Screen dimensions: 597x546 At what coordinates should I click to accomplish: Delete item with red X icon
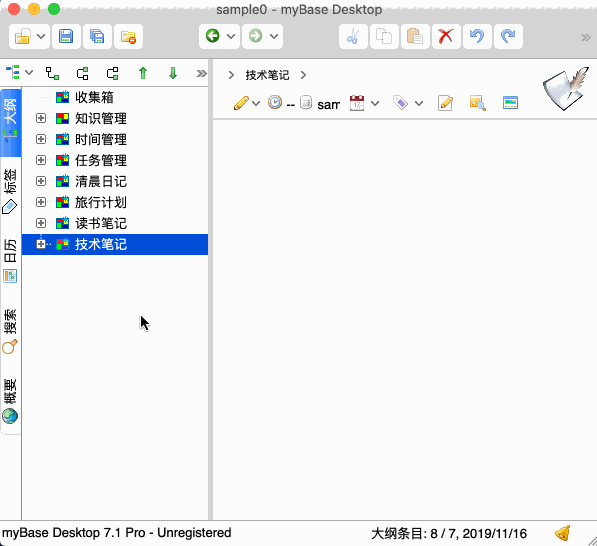[446, 37]
